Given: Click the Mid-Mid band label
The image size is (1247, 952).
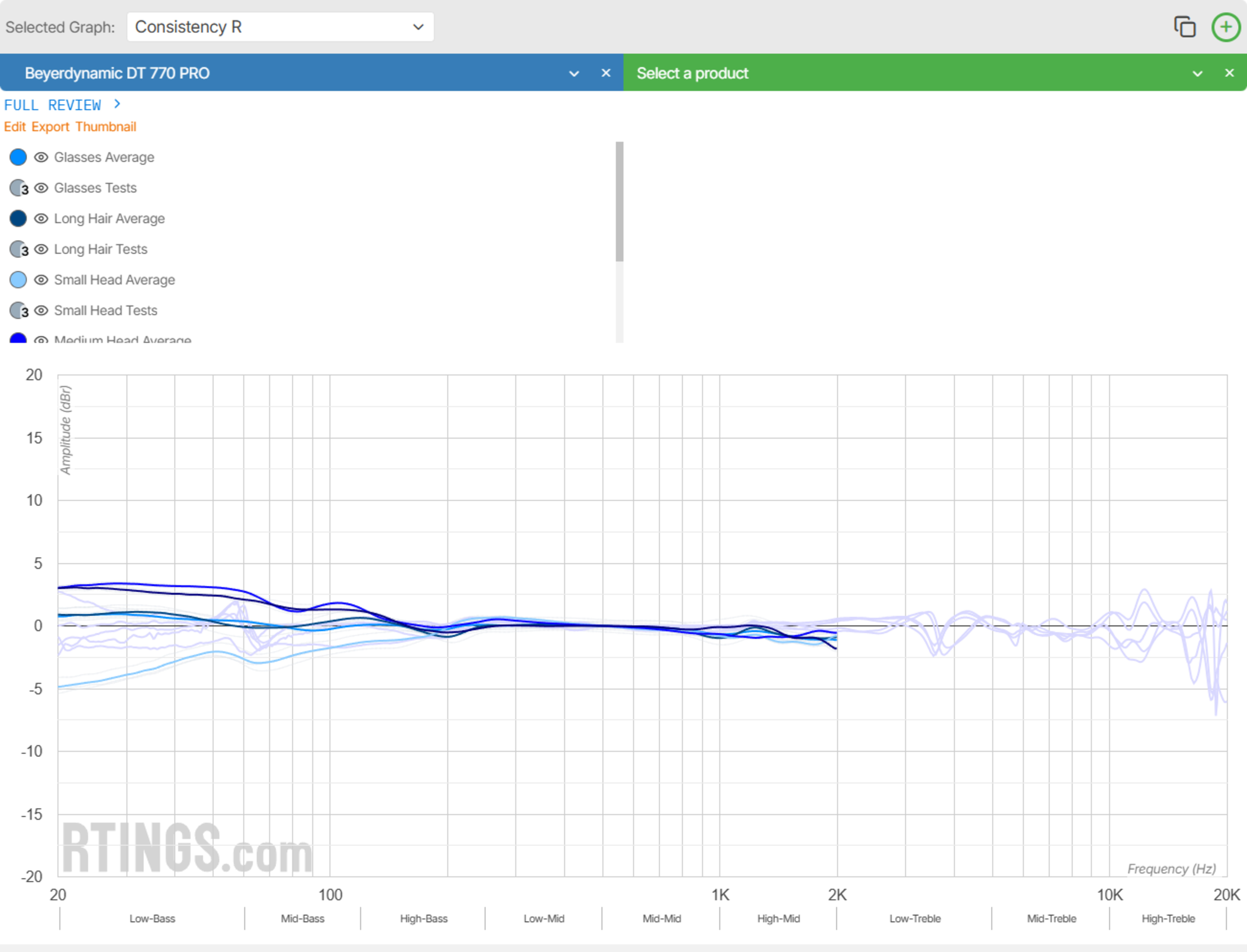Looking at the screenshot, I should point(662,919).
